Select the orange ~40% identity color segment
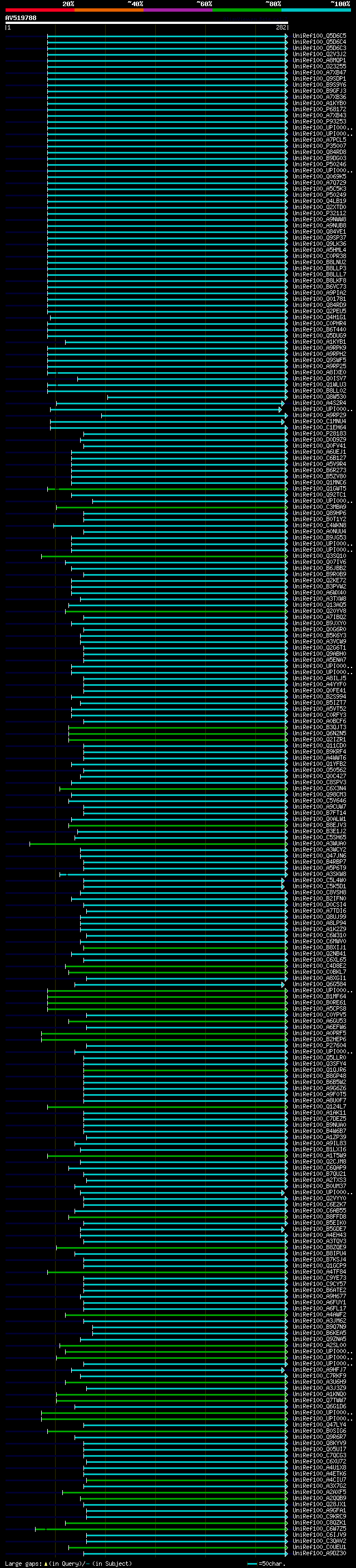Screen dimensions: 356x1568 click(109, 10)
